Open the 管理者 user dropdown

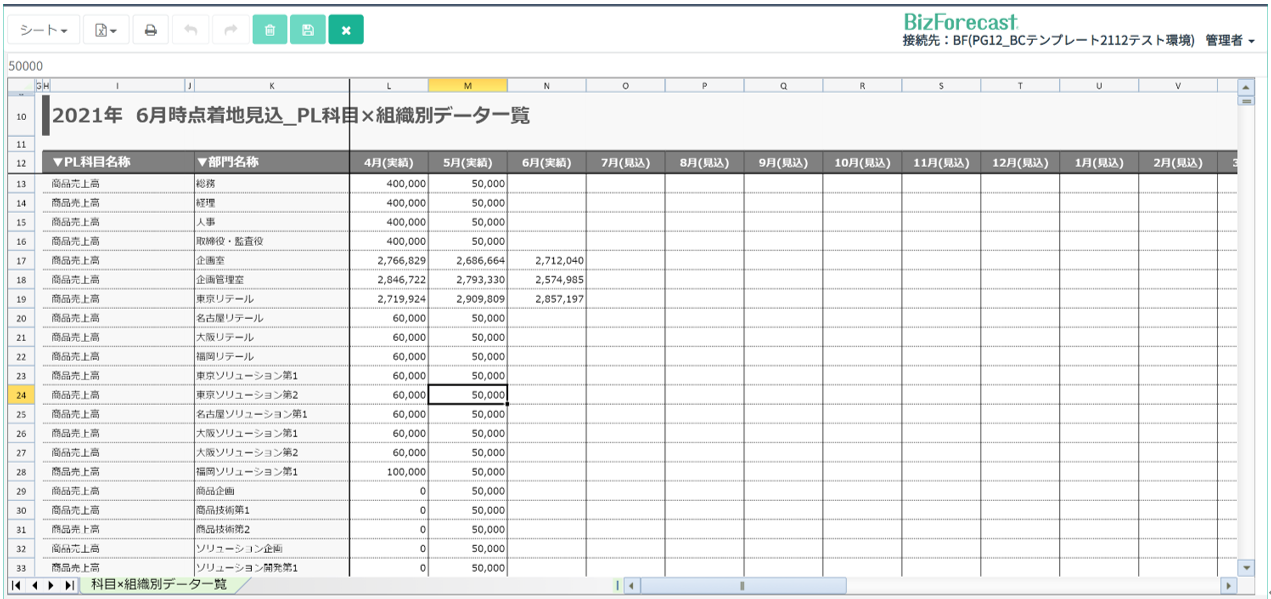(x=1230, y=41)
